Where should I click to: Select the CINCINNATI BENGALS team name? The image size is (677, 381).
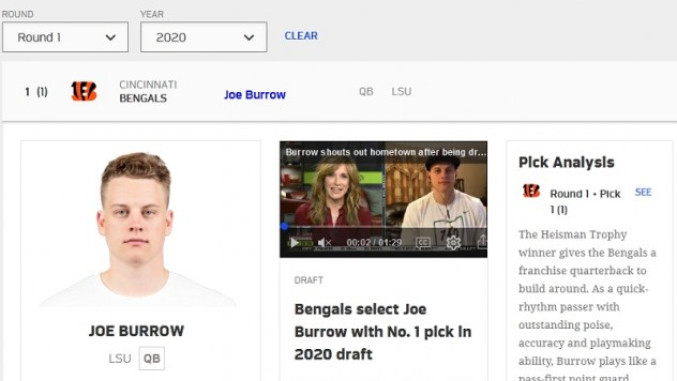148,91
